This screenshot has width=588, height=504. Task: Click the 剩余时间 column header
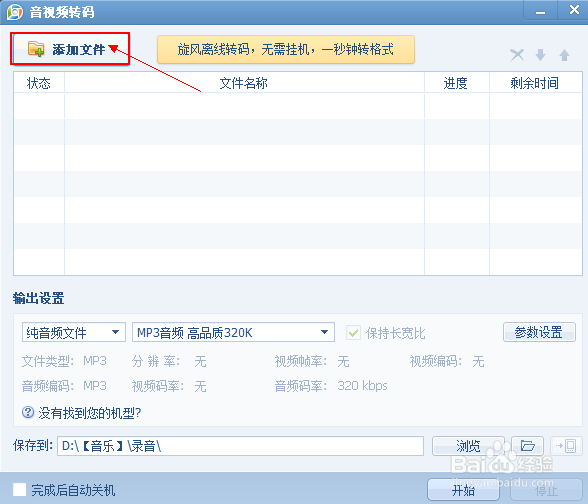click(536, 82)
